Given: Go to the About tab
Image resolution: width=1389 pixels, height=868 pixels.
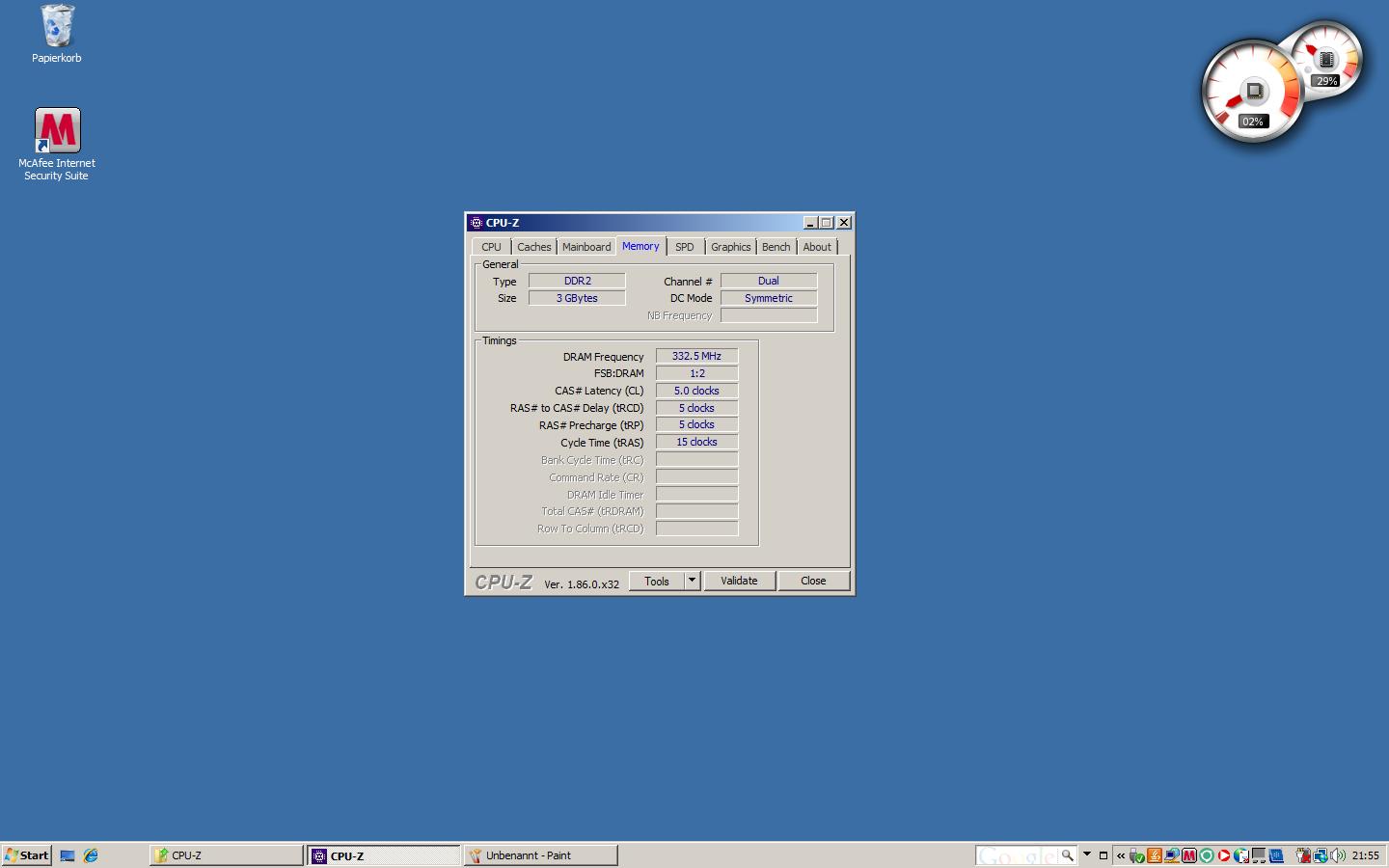Looking at the screenshot, I should pyautogui.click(x=817, y=247).
